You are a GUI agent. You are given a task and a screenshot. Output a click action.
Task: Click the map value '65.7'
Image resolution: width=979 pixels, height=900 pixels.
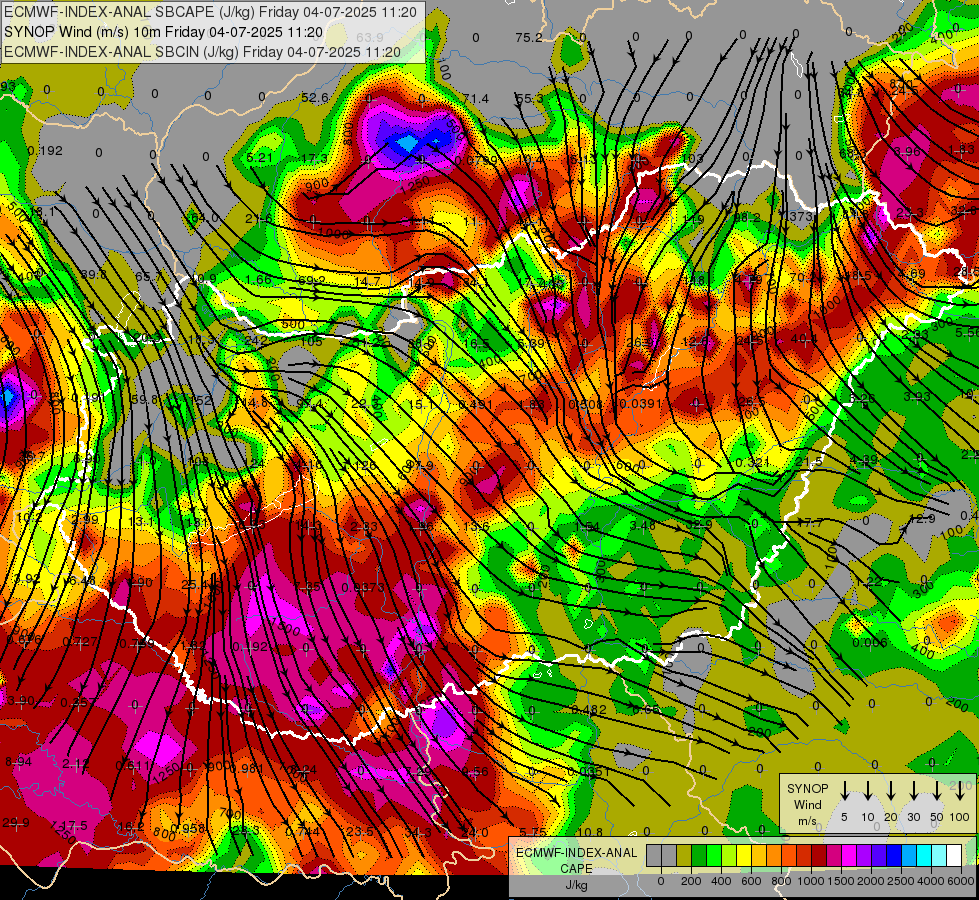point(149,277)
